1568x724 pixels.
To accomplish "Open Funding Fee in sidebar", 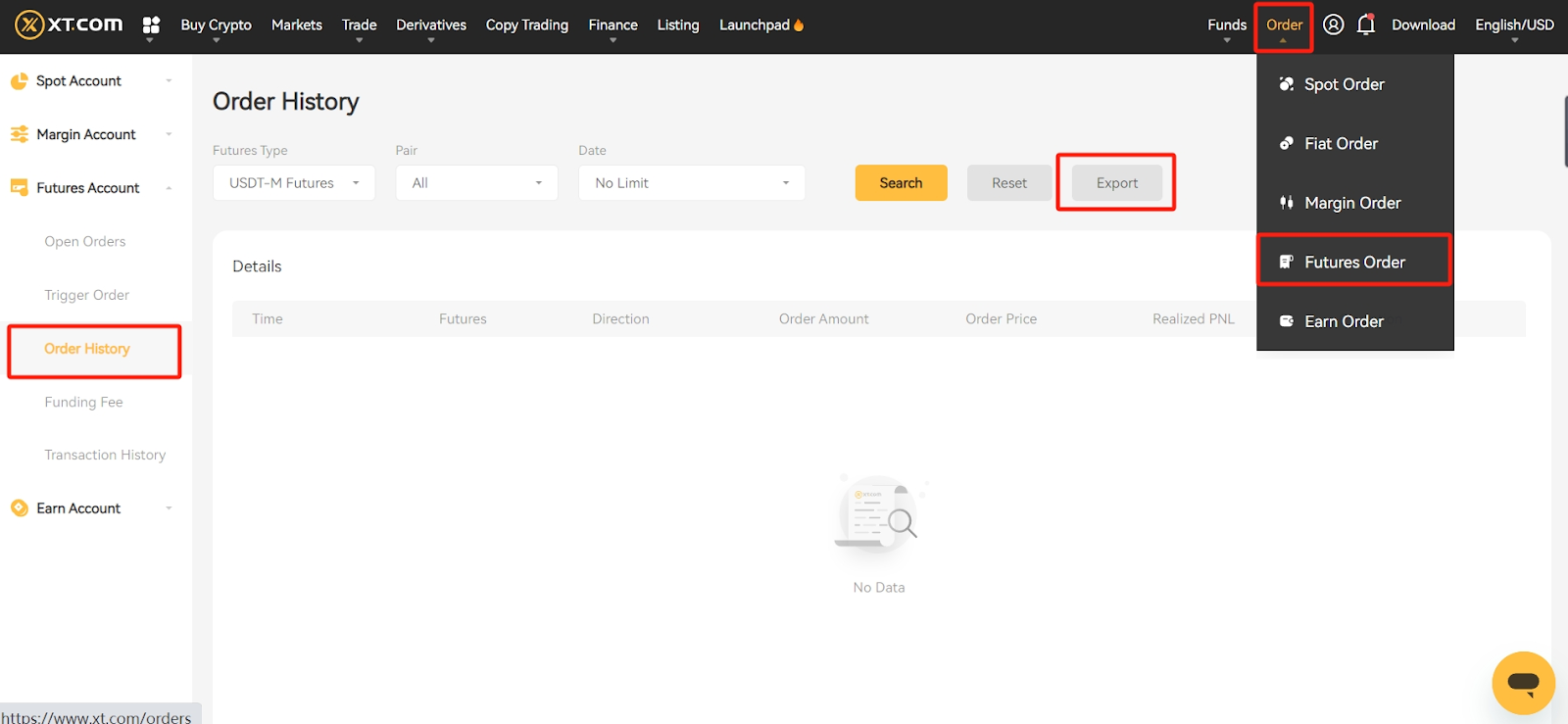I will (83, 402).
